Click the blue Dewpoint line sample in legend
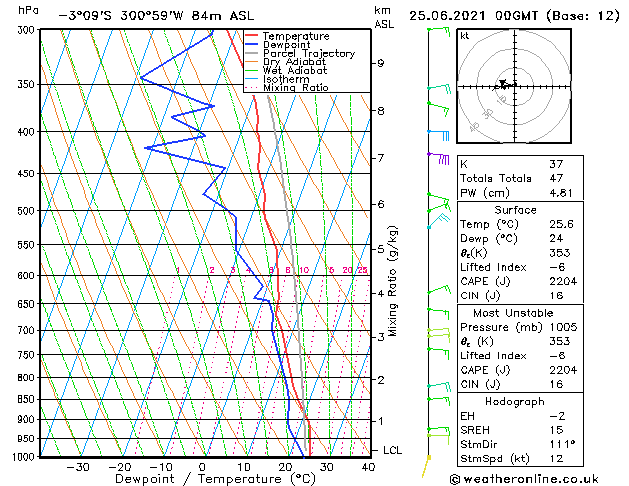The height and width of the screenshot is (486, 629). tap(251, 45)
